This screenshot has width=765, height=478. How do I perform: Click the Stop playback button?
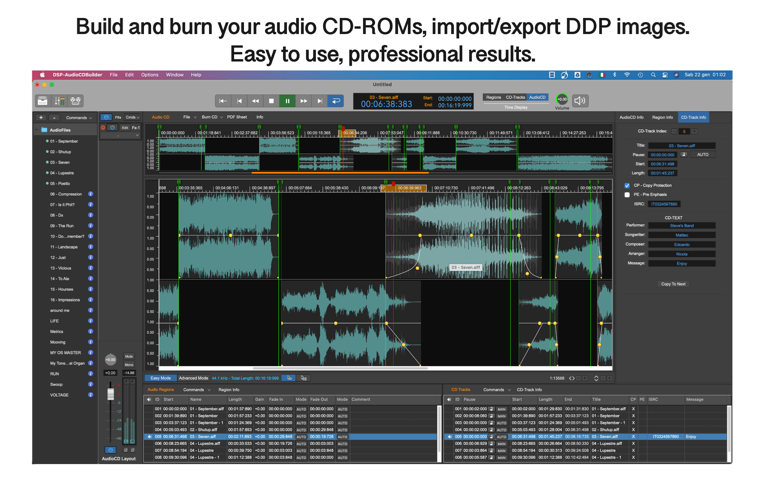271,101
